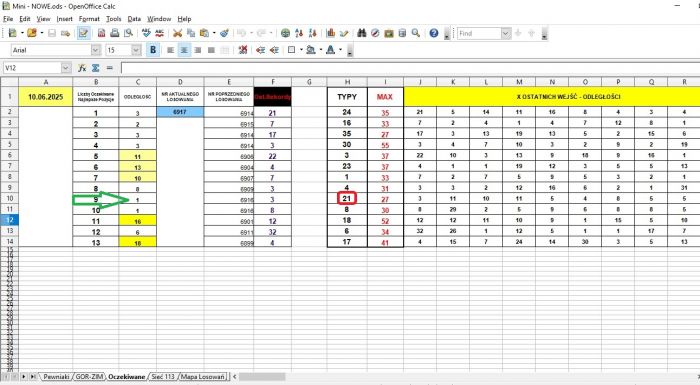The height and width of the screenshot is (385, 700).
Task: Click the next-sheet tab navigation button
Action: pos(24,377)
